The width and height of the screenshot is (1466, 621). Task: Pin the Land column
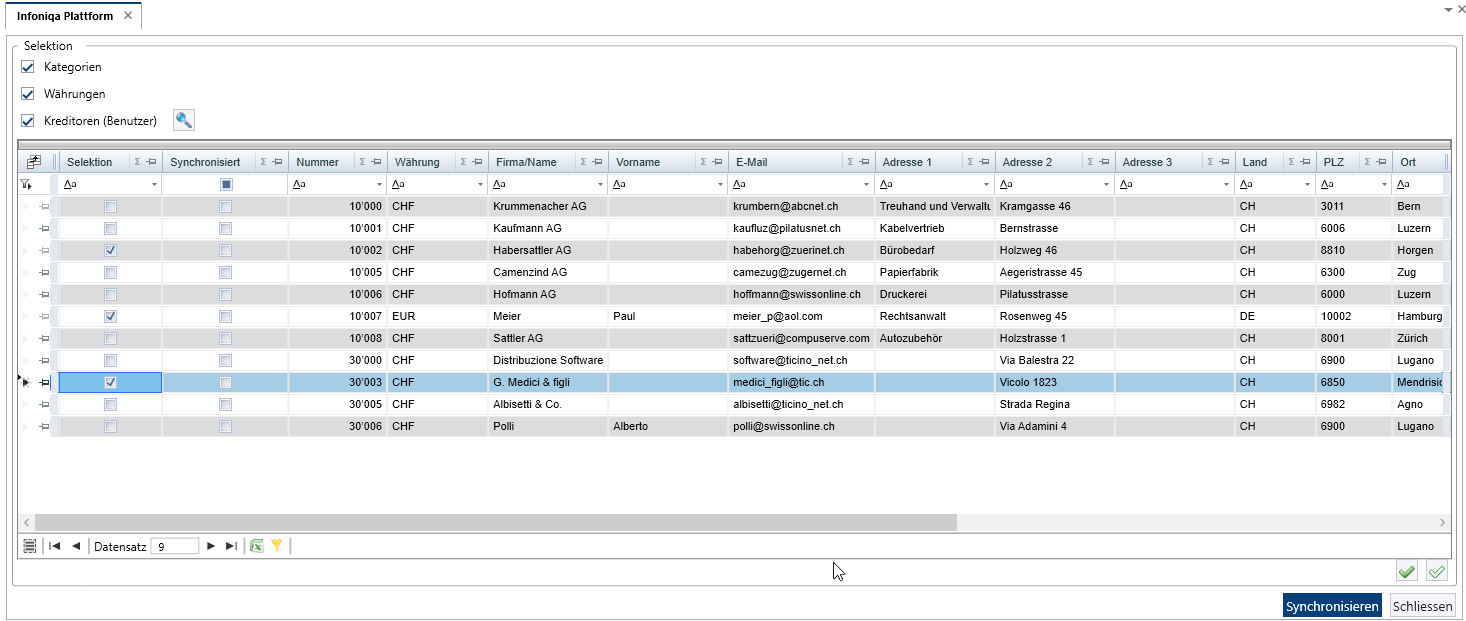point(1305,162)
